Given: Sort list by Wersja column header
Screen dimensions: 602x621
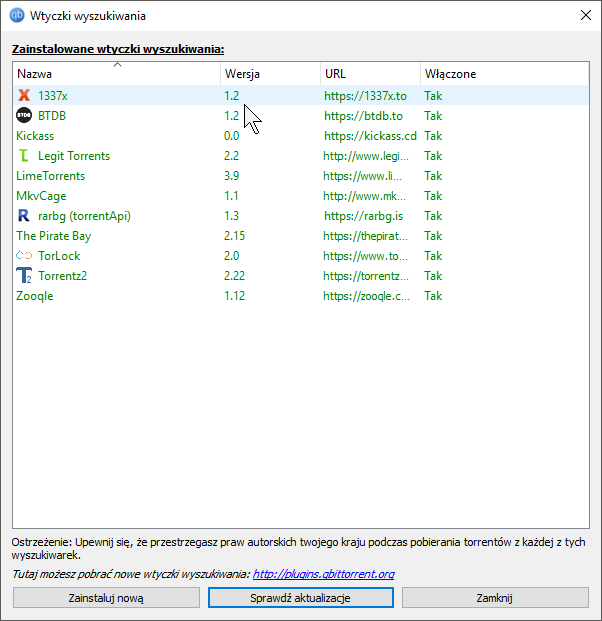Looking at the screenshot, I should [x=269, y=74].
